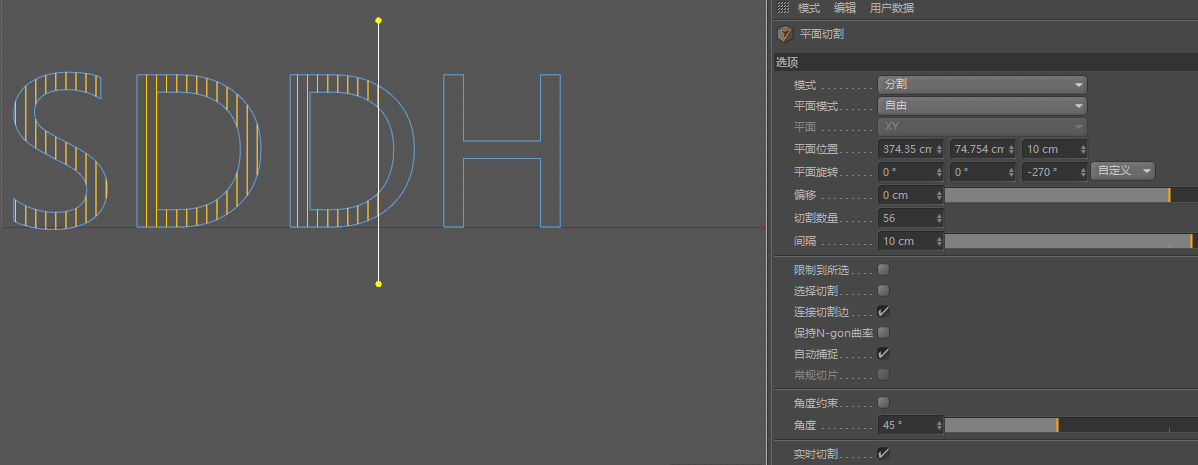Click the 平面切割 title text
Image resolution: width=1198 pixels, height=465 pixels.
pyautogui.click(x=821, y=34)
